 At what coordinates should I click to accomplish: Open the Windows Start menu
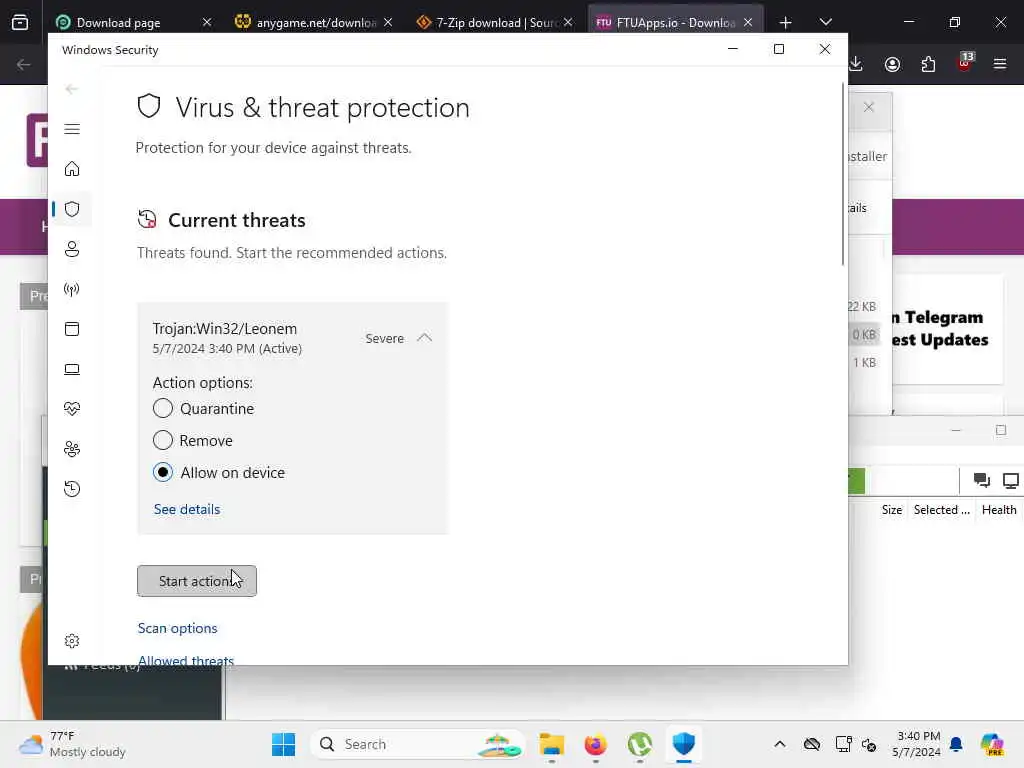coord(283,744)
